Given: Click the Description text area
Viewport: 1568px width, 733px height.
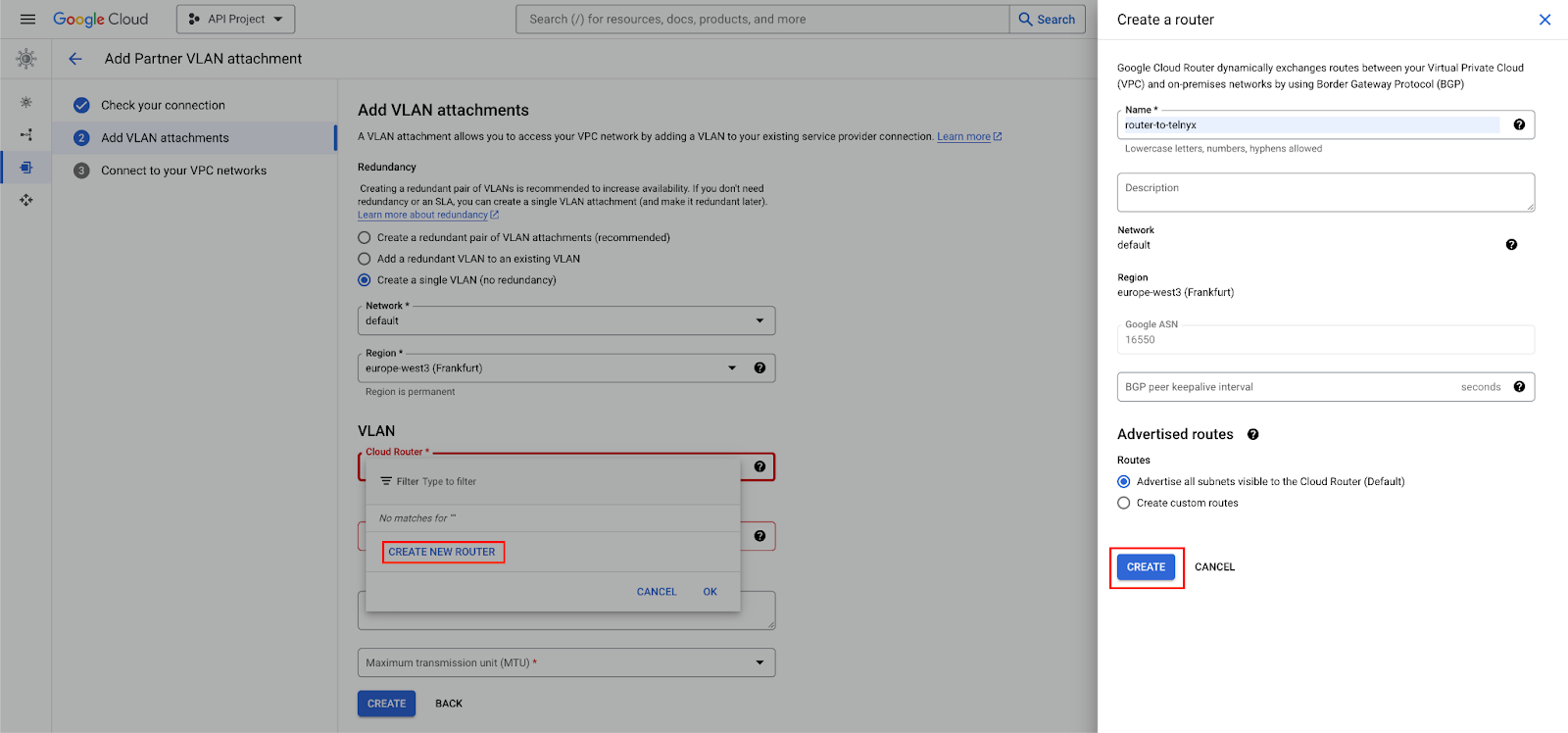Looking at the screenshot, I should click(x=1326, y=192).
